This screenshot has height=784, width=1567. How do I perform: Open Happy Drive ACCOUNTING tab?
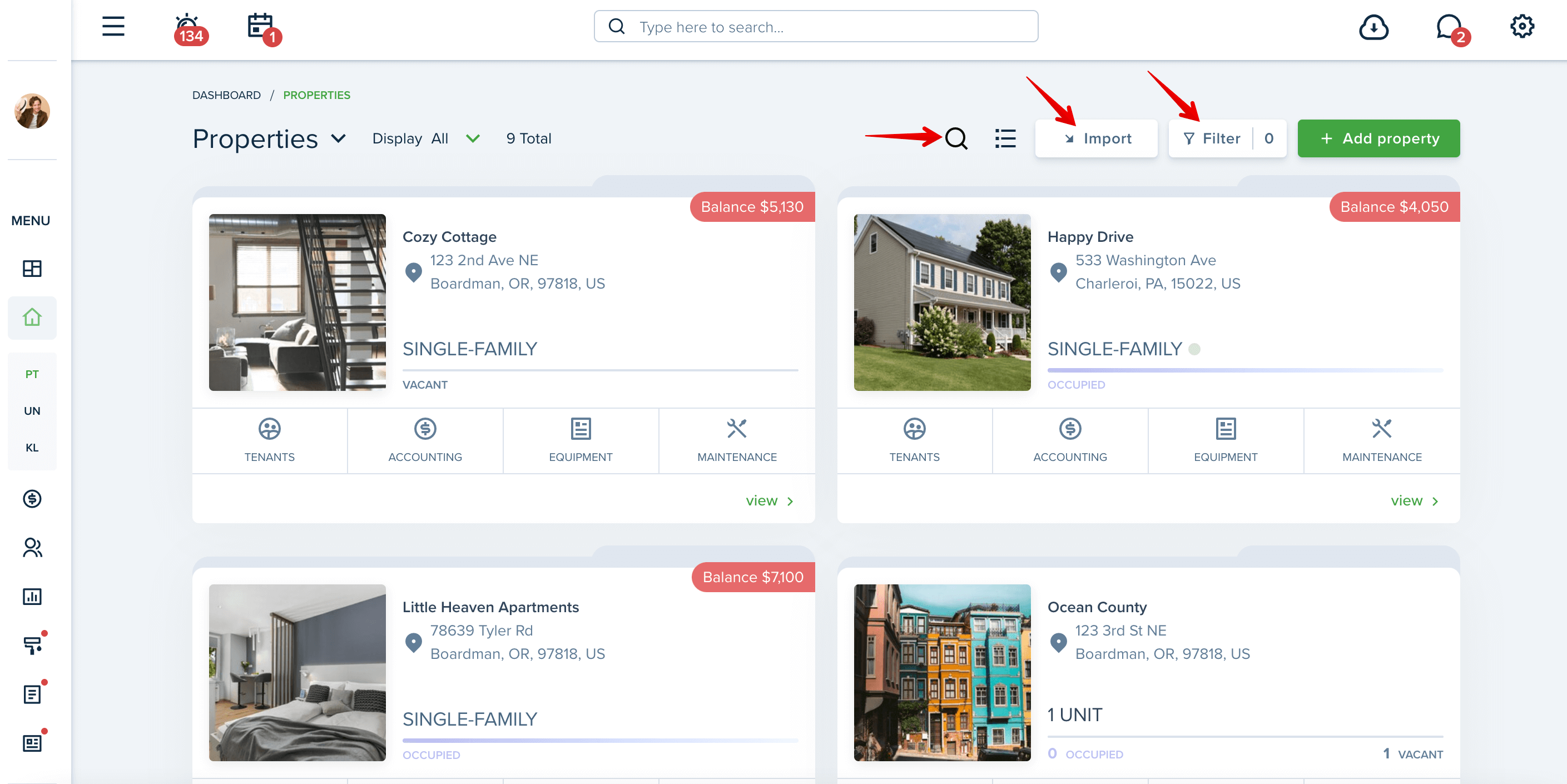[1070, 441]
